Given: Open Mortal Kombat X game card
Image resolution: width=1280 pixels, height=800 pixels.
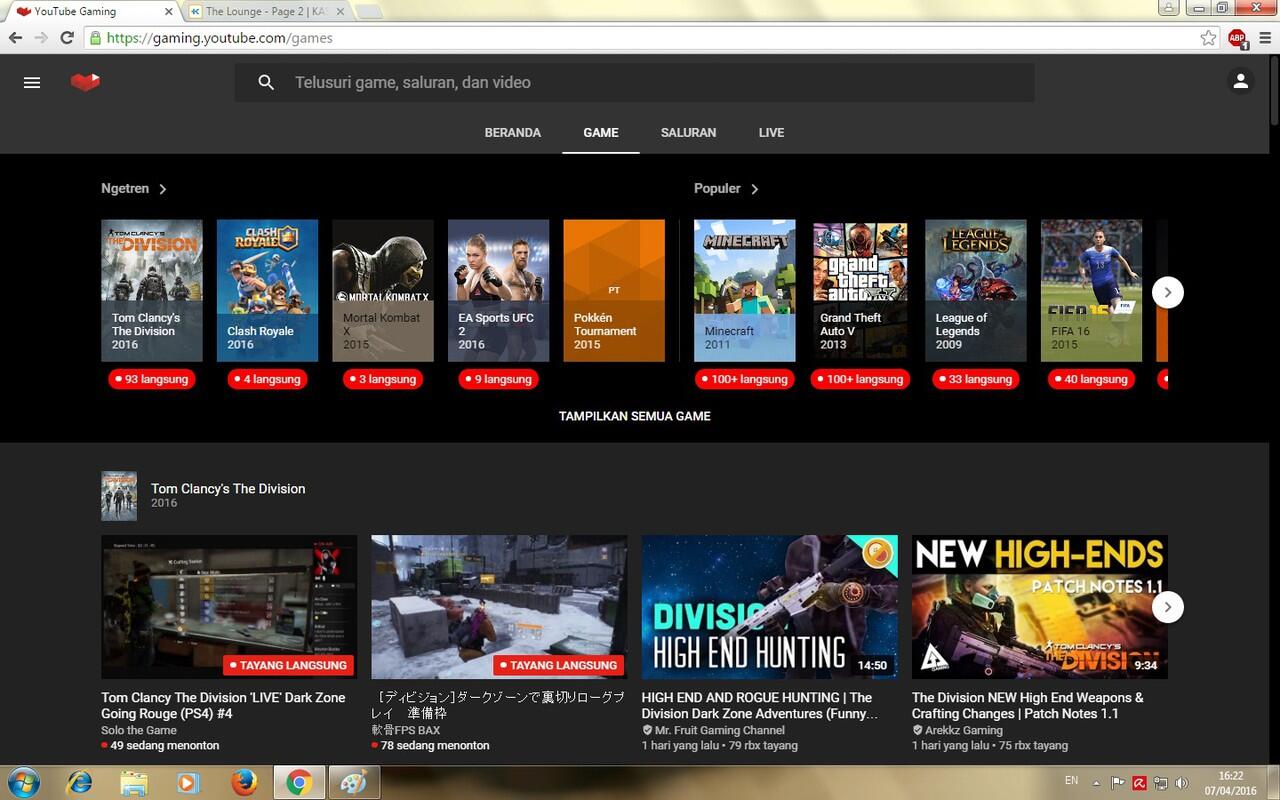Looking at the screenshot, I should [383, 291].
